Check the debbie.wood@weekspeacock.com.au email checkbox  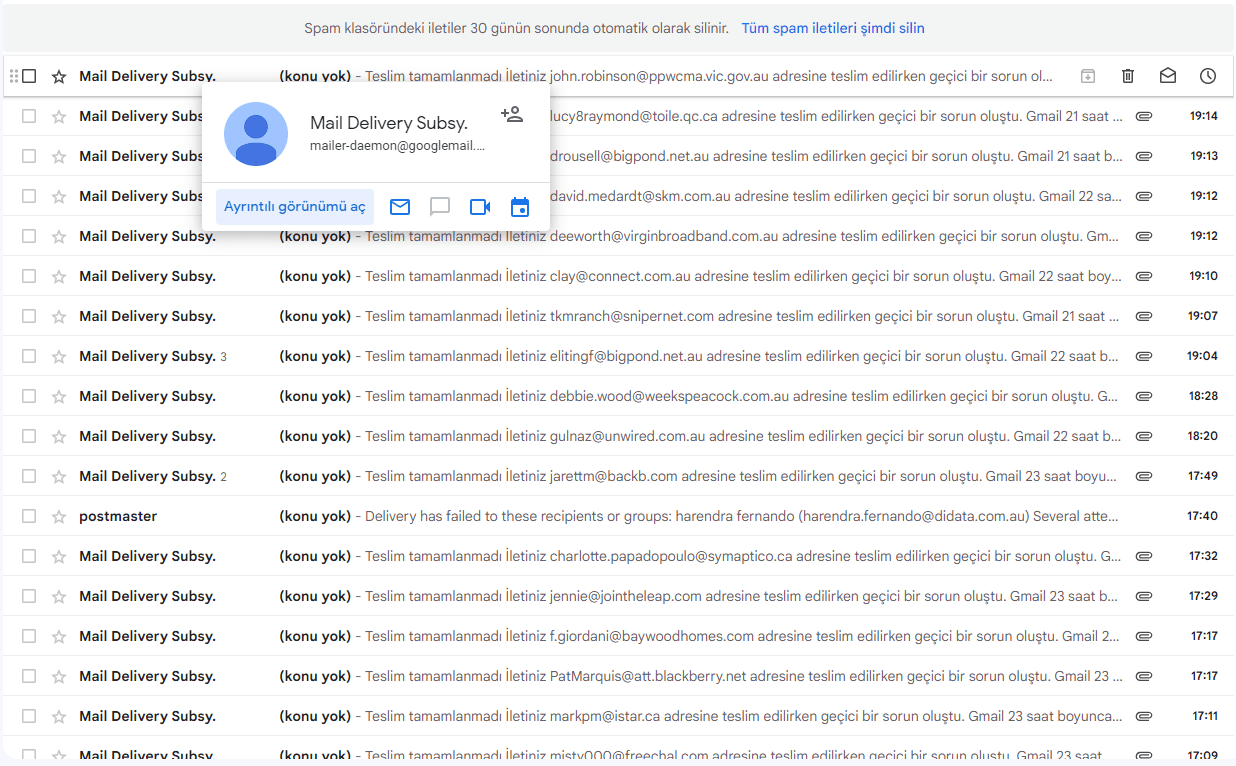pyautogui.click(x=29, y=396)
